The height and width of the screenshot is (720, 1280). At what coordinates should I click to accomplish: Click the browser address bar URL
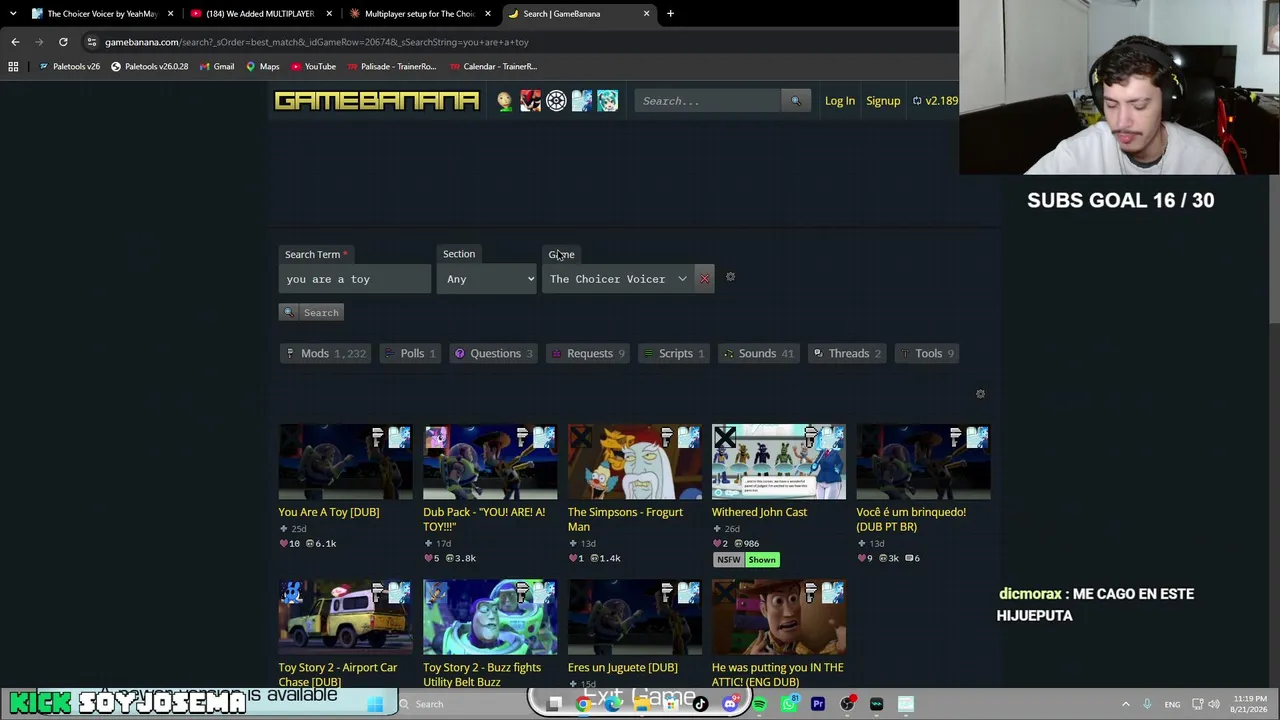pyautogui.click(x=317, y=42)
